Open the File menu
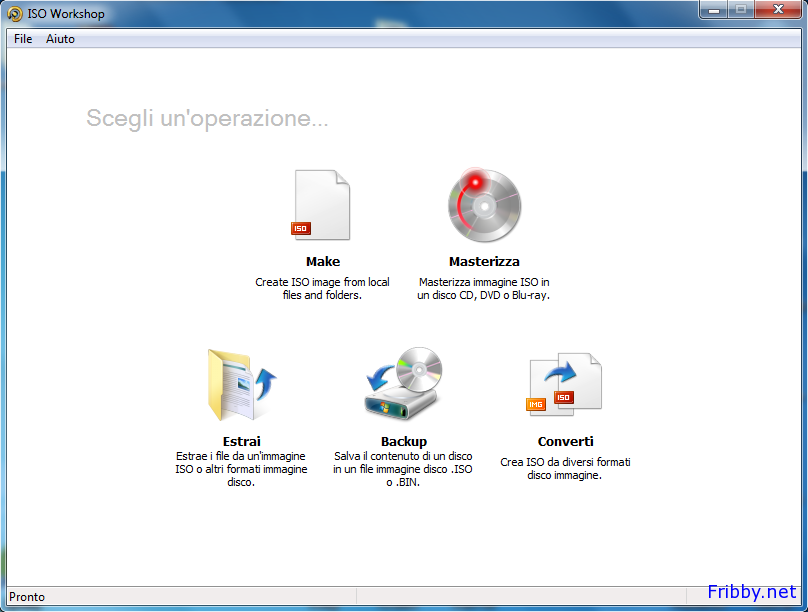 (23, 39)
